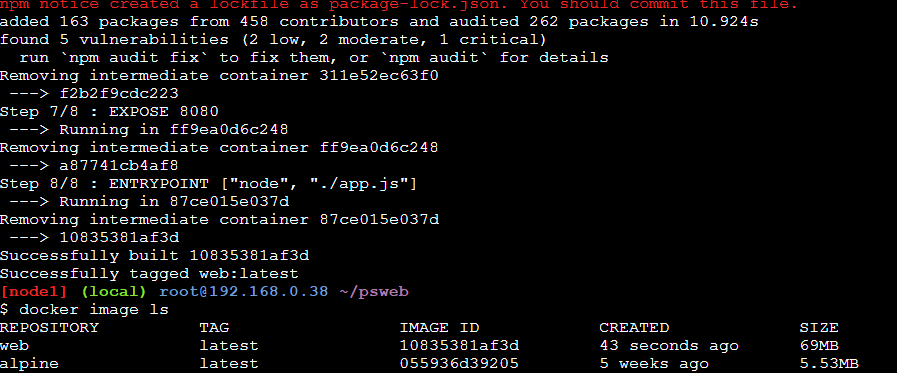Viewport: 897px width, 373px height.
Task: Click the Step 8/8 ENTRYPOINT line
Action: click(x=209, y=184)
